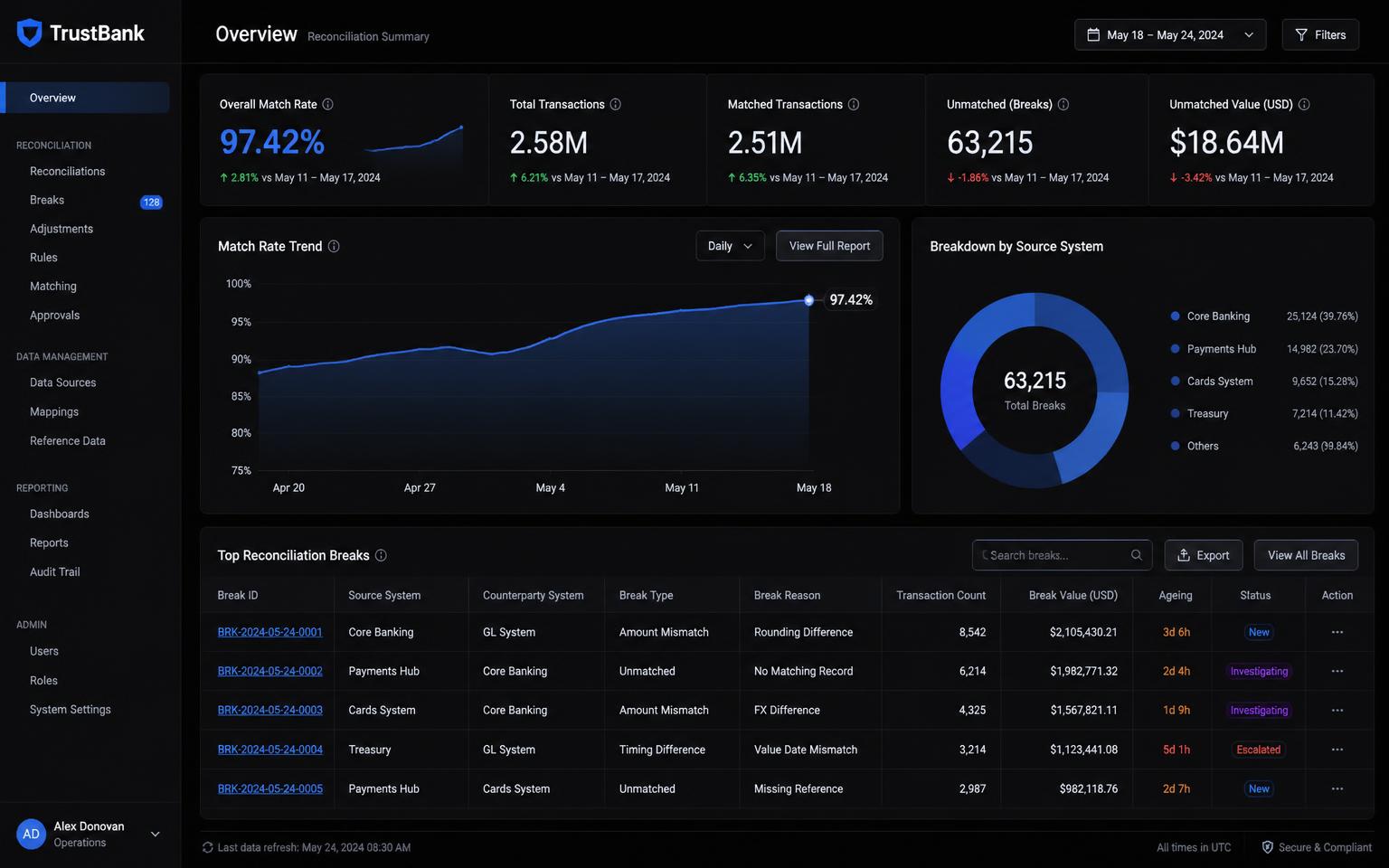
Task: Click the Search breaks input field
Action: (1062, 555)
